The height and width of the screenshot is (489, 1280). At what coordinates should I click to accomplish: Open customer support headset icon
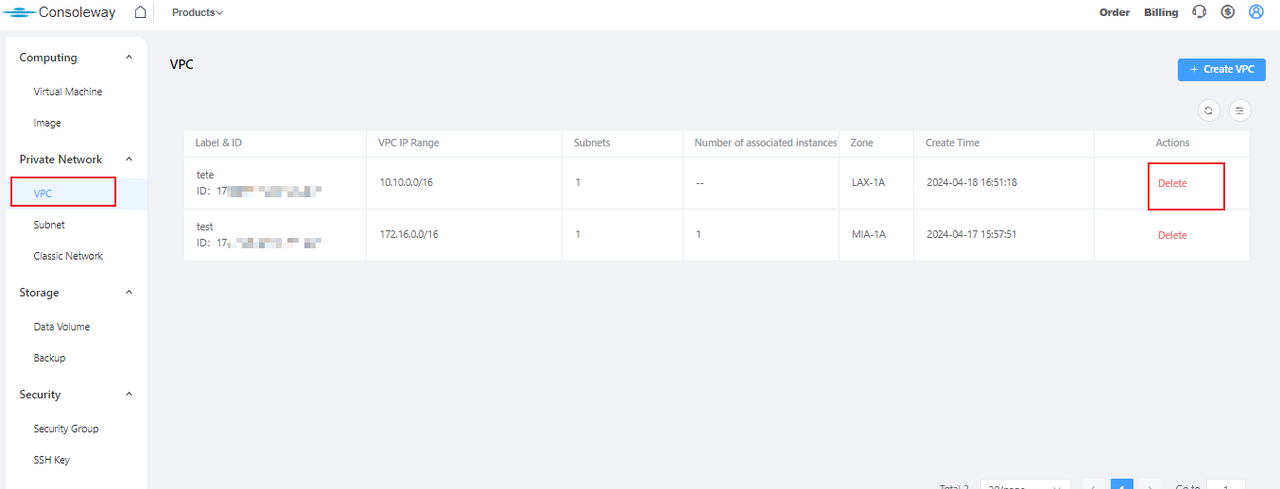click(x=1200, y=13)
